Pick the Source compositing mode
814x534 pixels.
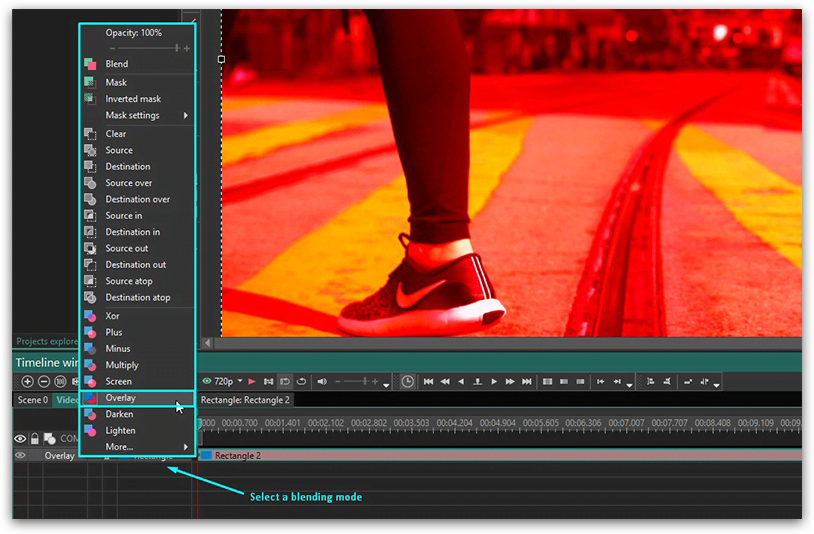(138, 150)
